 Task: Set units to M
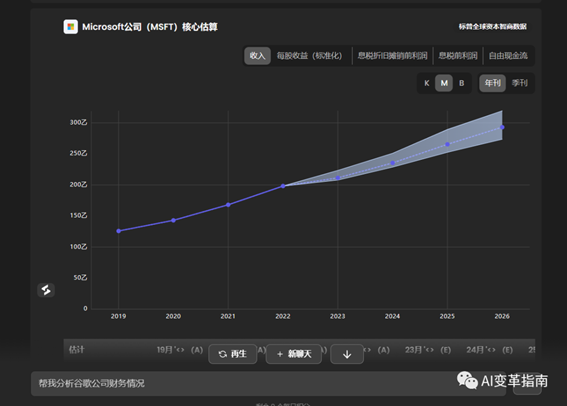click(444, 83)
